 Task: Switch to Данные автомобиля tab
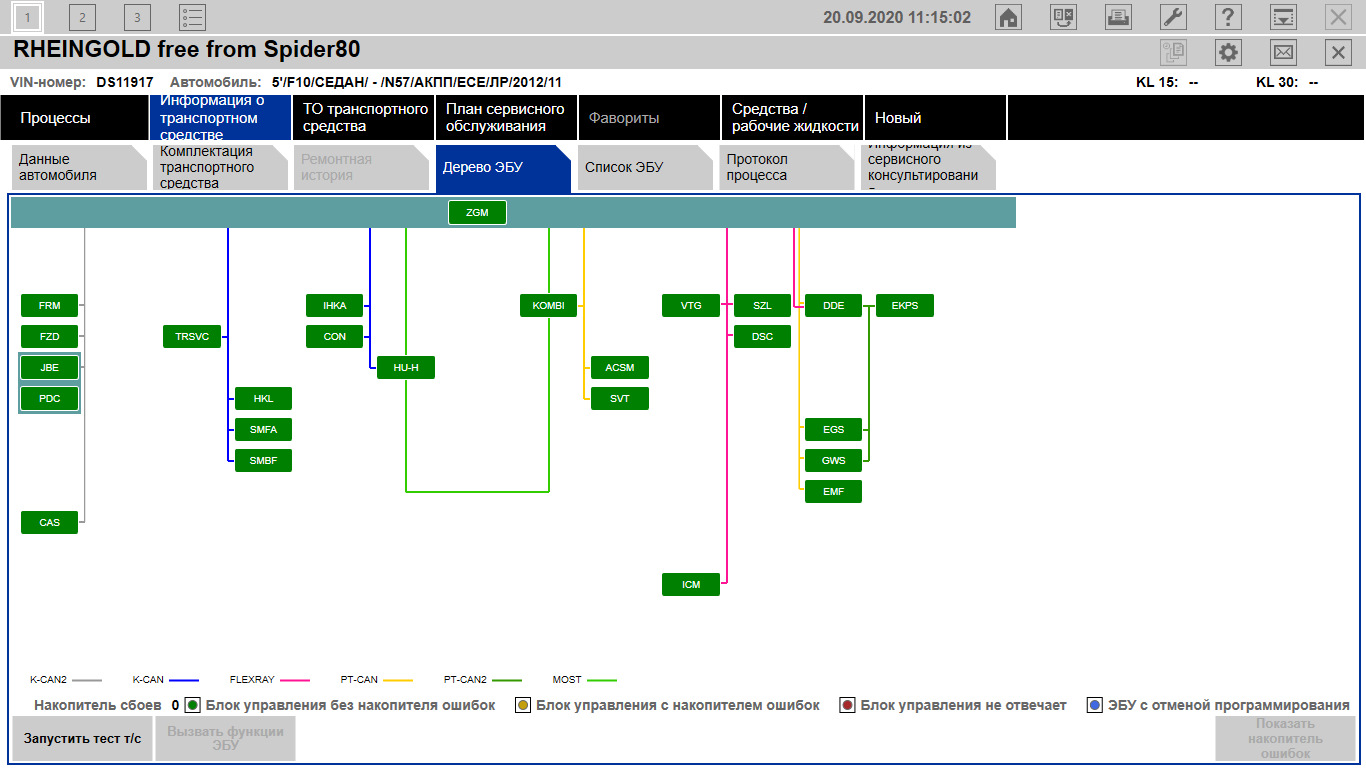point(79,167)
